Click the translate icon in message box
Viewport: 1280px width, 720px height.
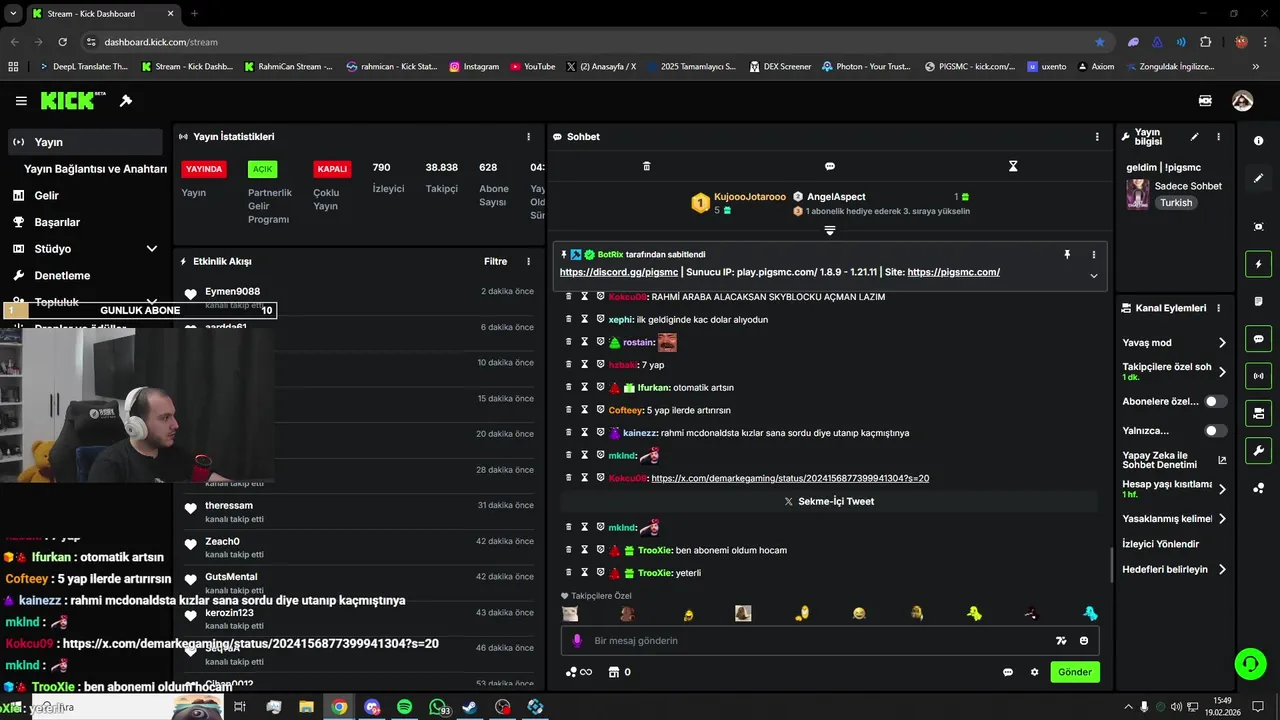click(x=1061, y=641)
